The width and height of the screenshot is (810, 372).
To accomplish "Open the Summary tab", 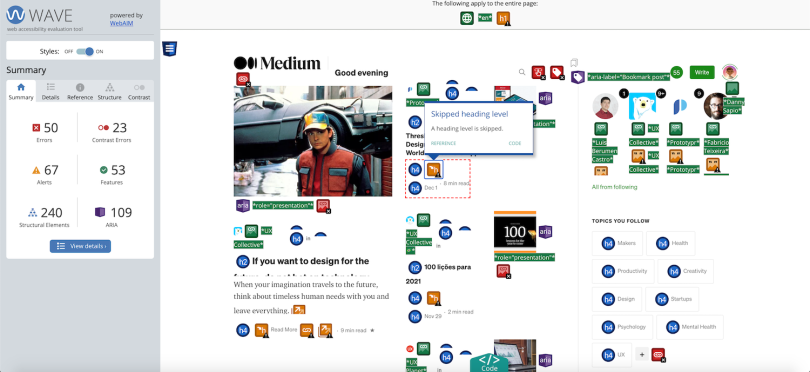I will click(x=21, y=91).
